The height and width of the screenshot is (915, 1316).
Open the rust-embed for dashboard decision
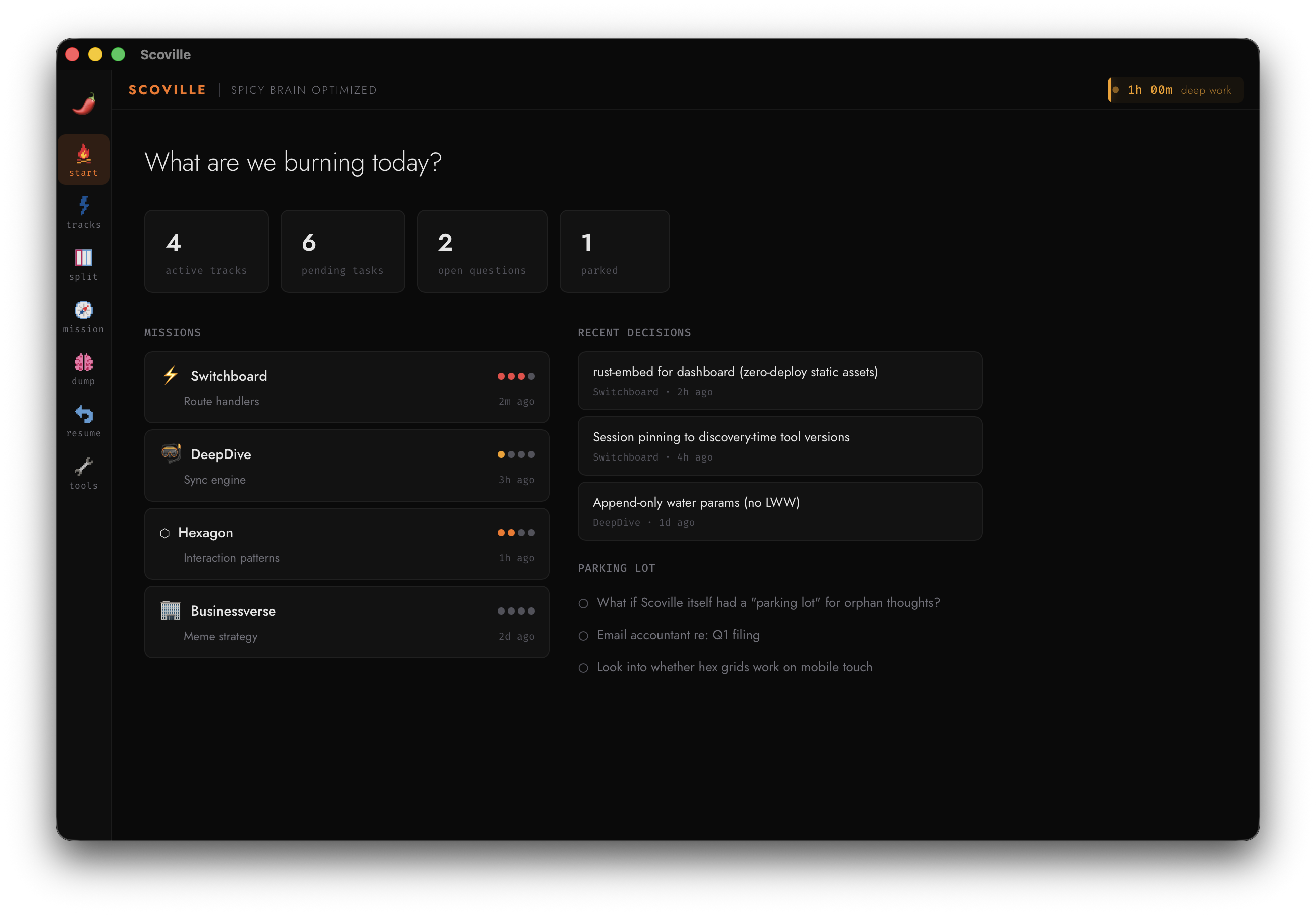[779, 380]
